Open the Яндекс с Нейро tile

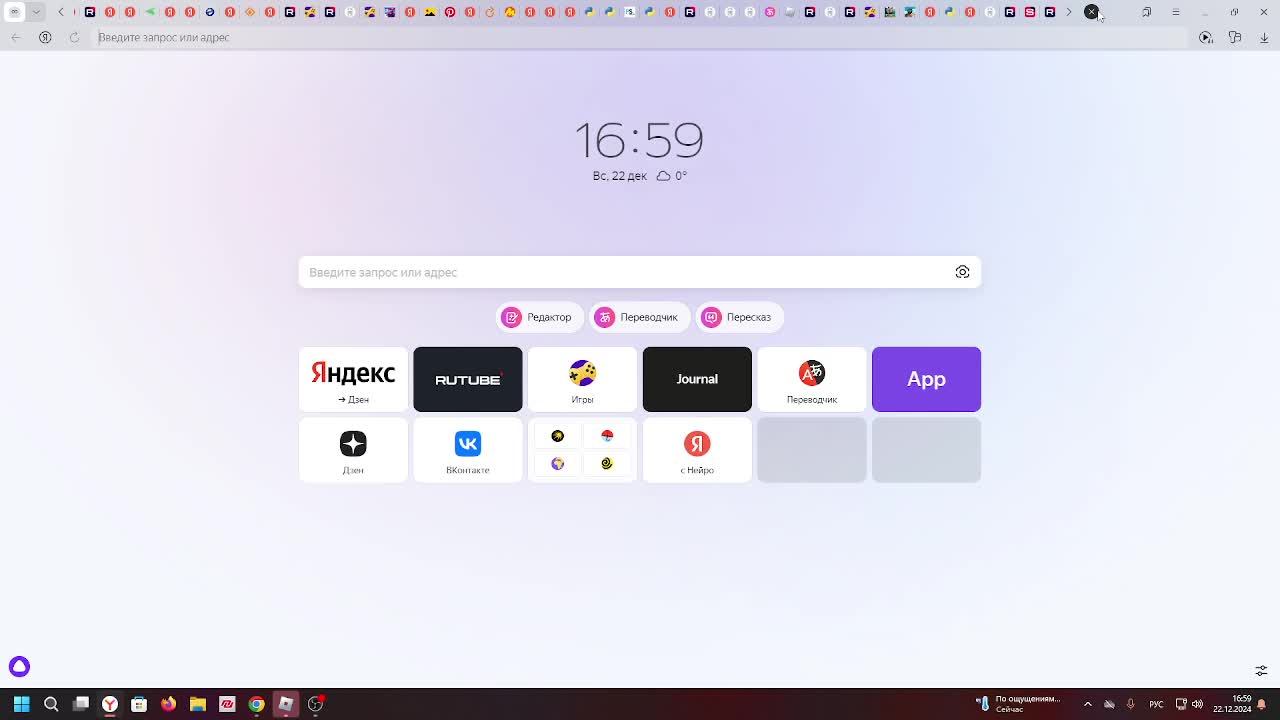tap(697, 450)
